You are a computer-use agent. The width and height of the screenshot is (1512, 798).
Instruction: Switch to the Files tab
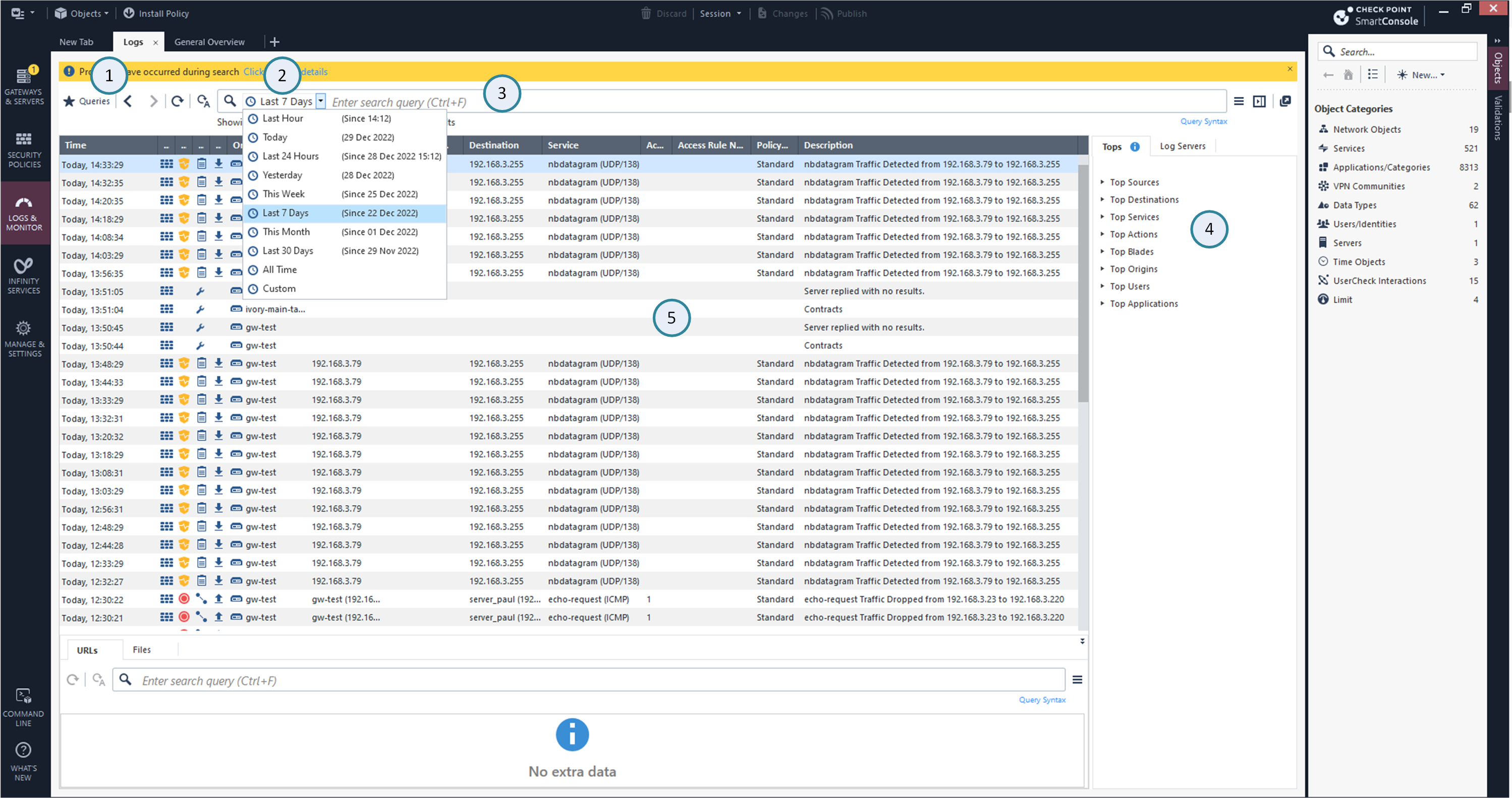(141, 650)
